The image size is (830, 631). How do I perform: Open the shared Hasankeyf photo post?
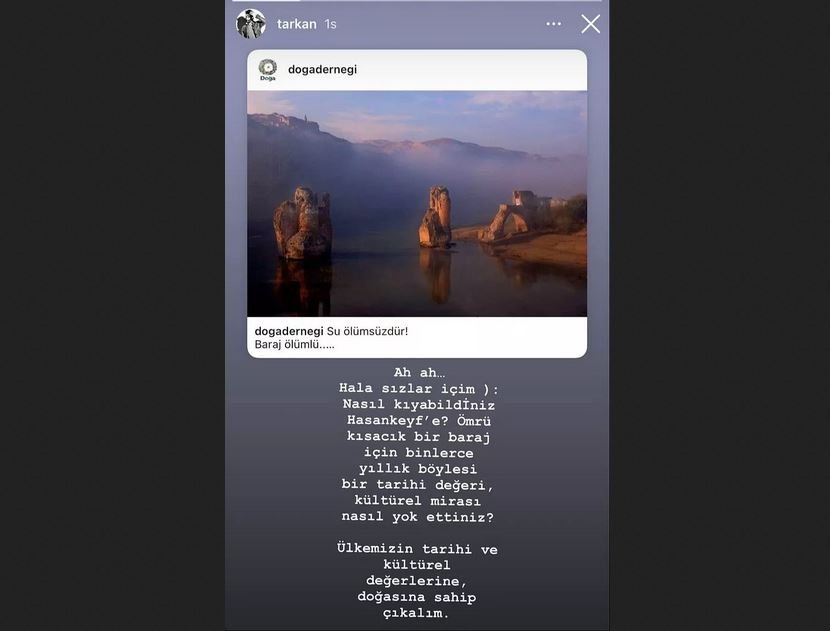(x=417, y=204)
